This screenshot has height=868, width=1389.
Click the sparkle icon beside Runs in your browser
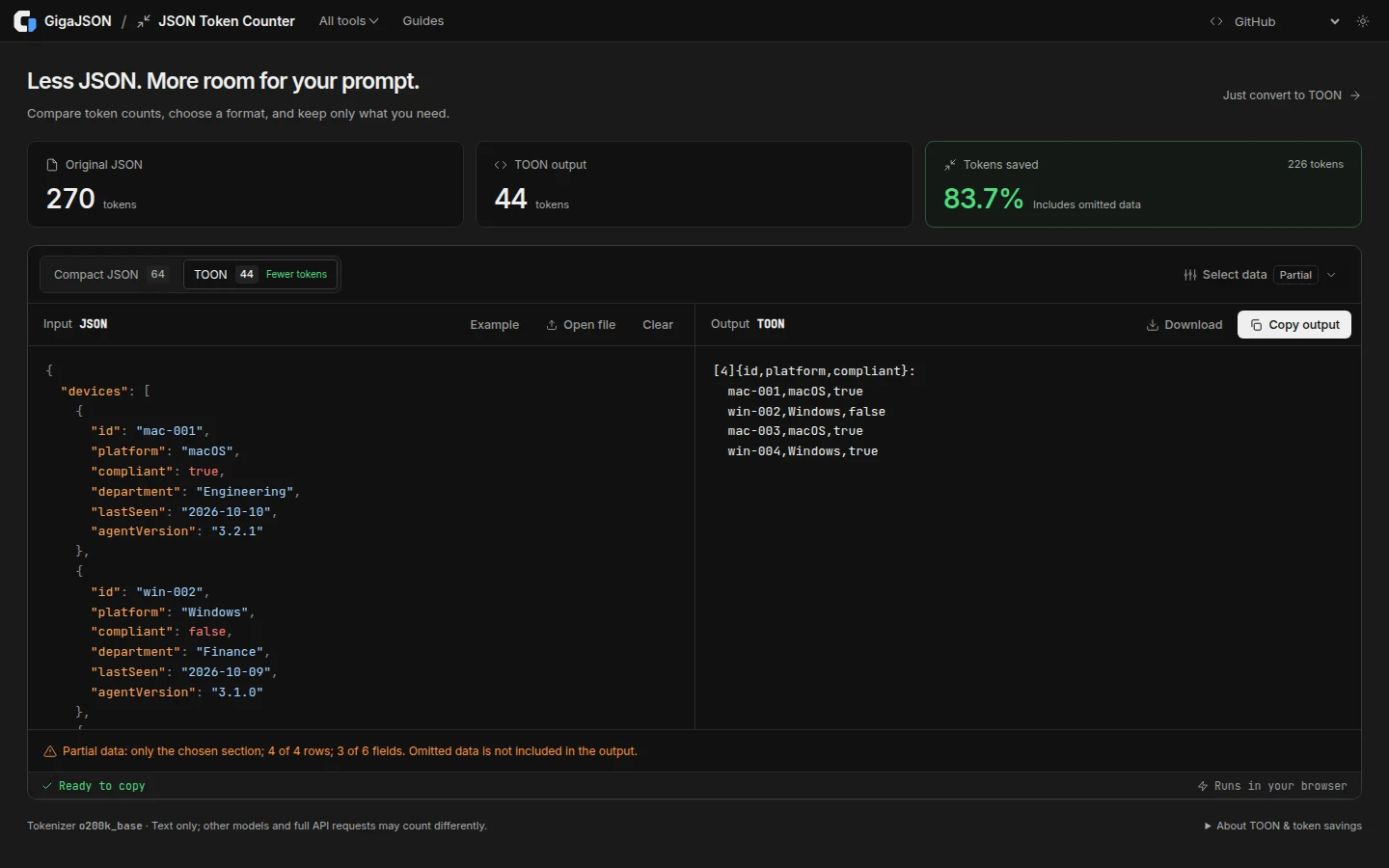(1203, 786)
